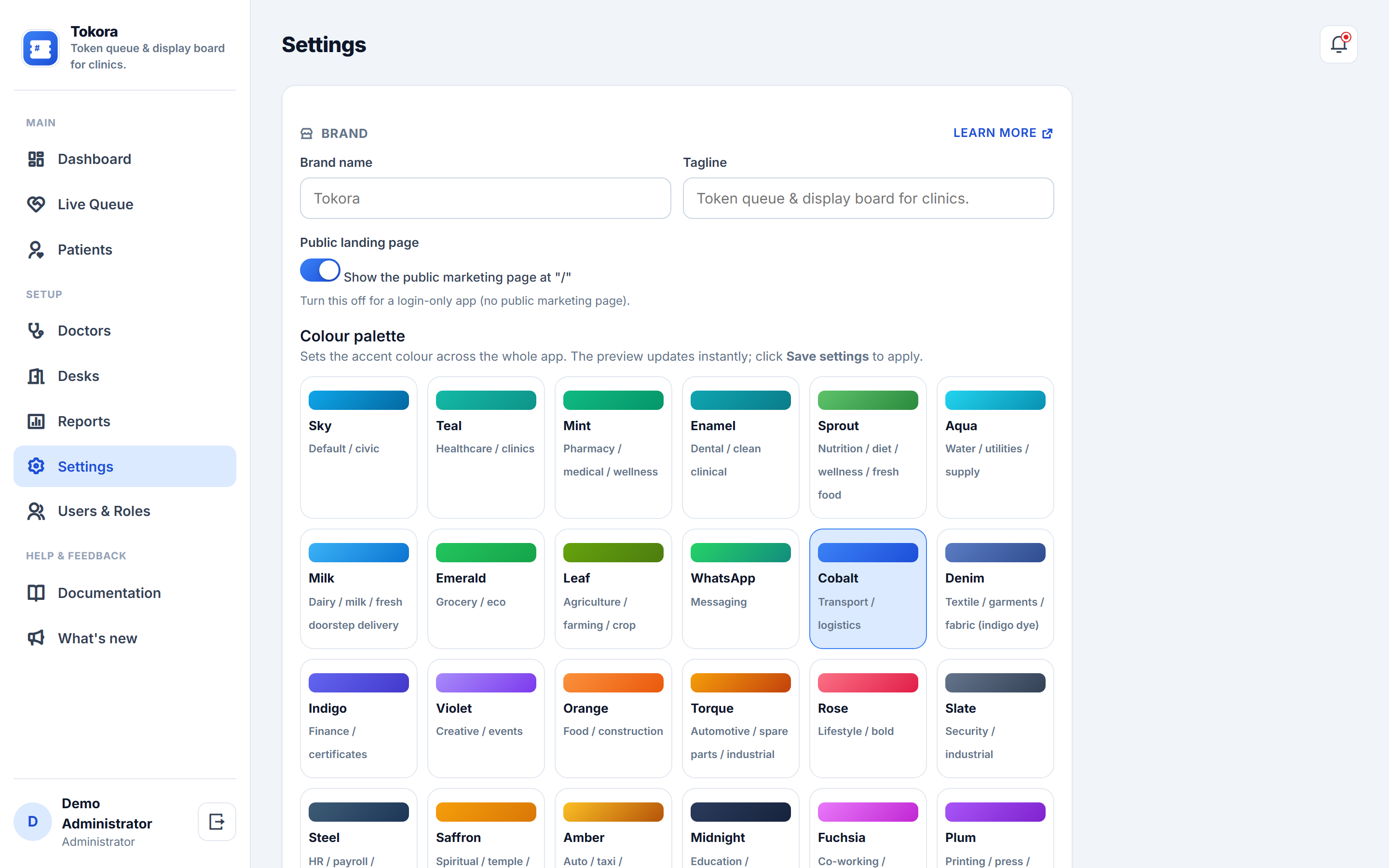Go to Live Queue
The image size is (1389, 868).
[x=125, y=204]
